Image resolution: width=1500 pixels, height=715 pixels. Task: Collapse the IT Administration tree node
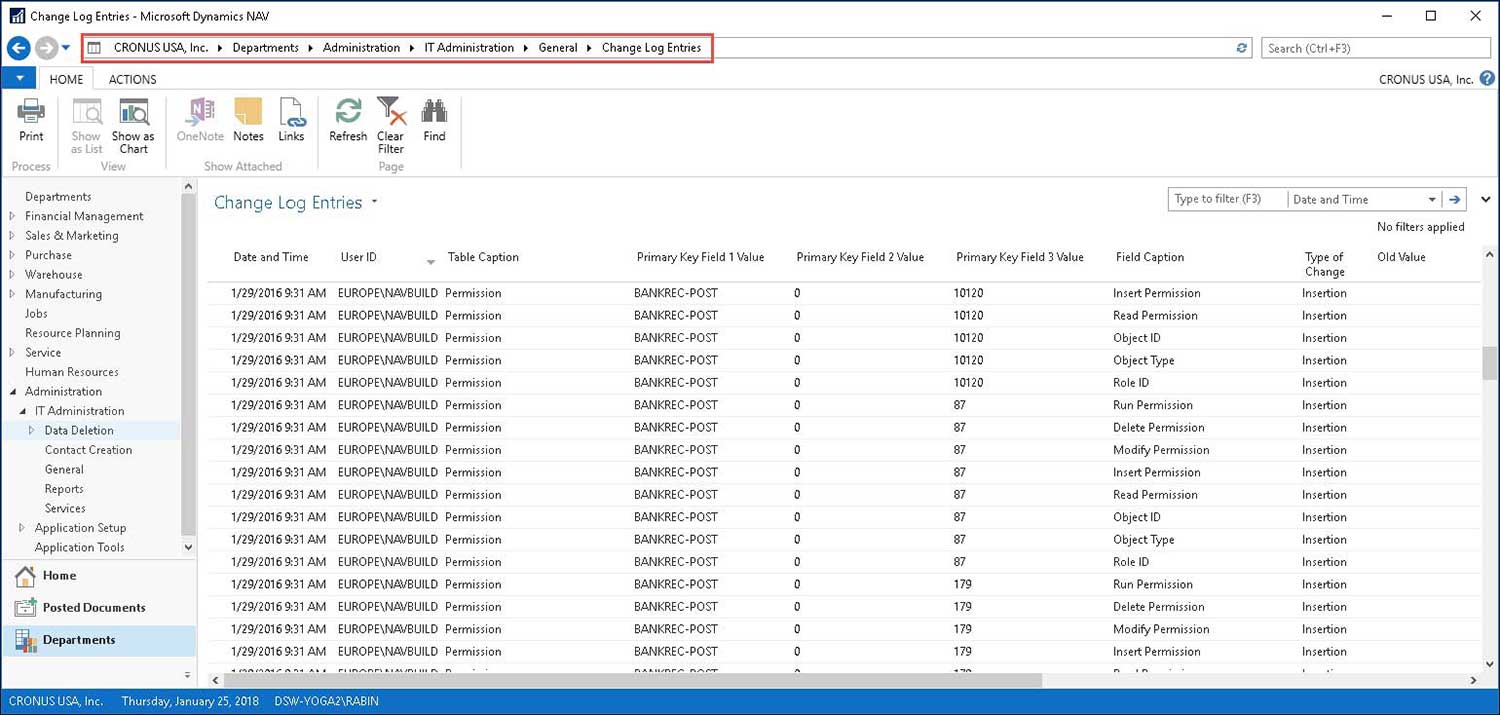(x=21, y=410)
